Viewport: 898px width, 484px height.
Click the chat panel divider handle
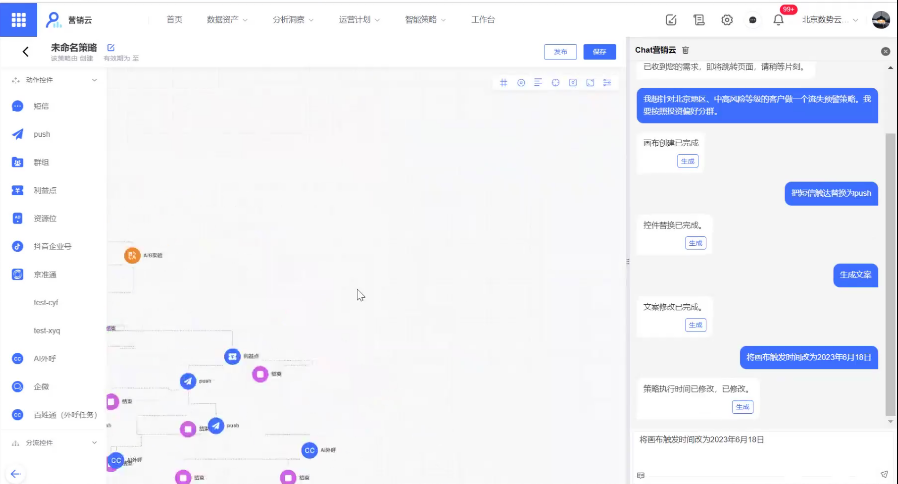pyautogui.click(x=628, y=261)
